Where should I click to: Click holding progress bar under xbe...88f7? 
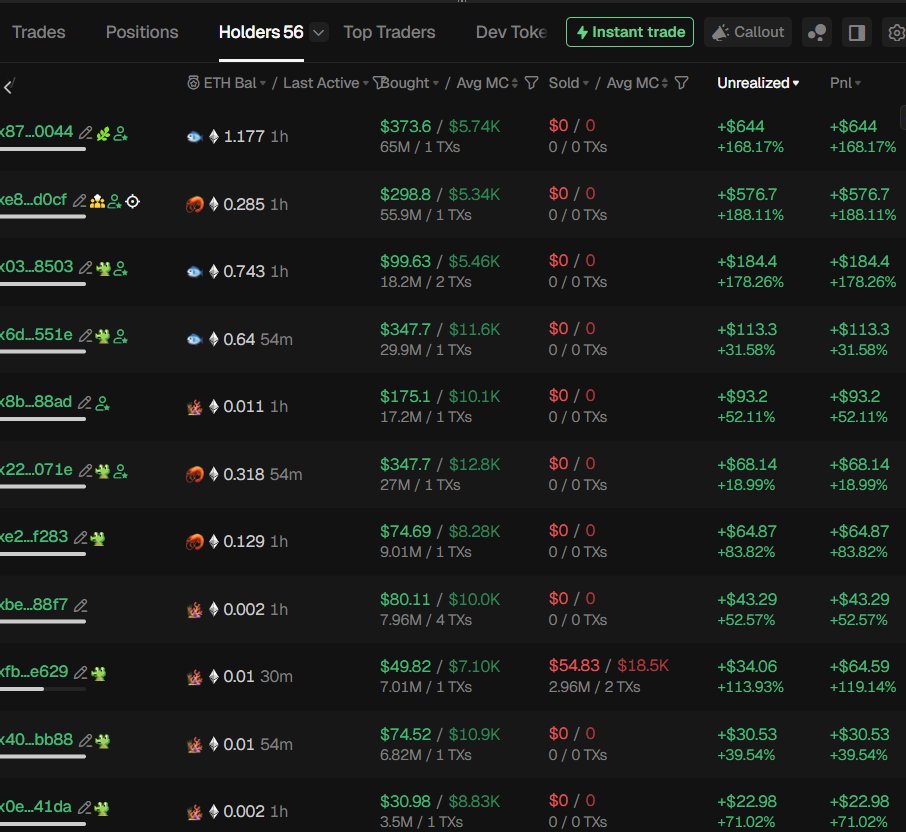coord(43,622)
